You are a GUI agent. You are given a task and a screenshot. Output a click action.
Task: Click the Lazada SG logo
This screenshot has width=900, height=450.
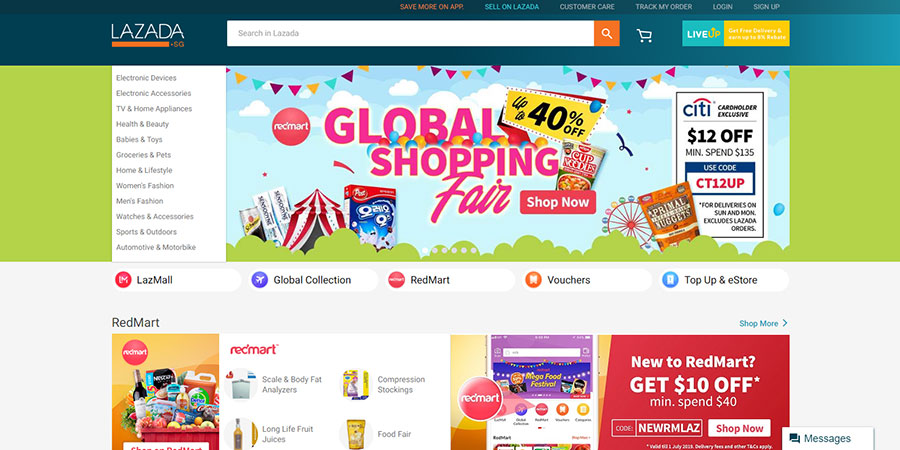click(148, 35)
